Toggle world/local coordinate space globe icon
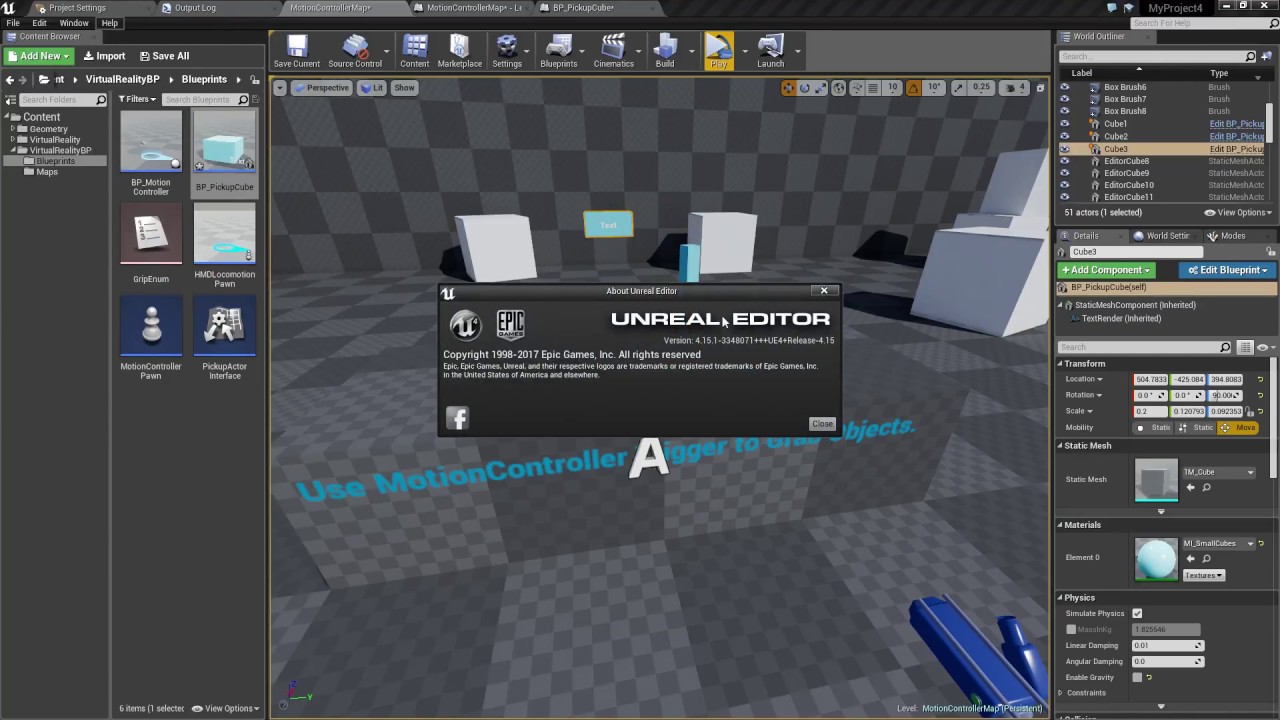 pos(839,88)
